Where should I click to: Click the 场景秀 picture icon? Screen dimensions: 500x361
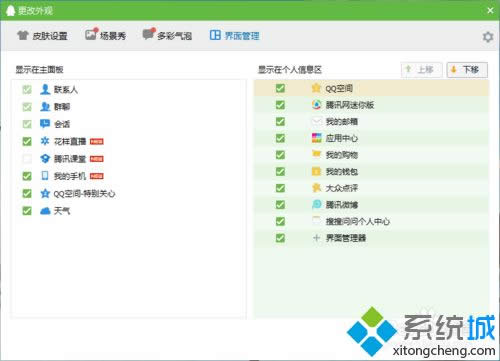(x=91, y=34)
